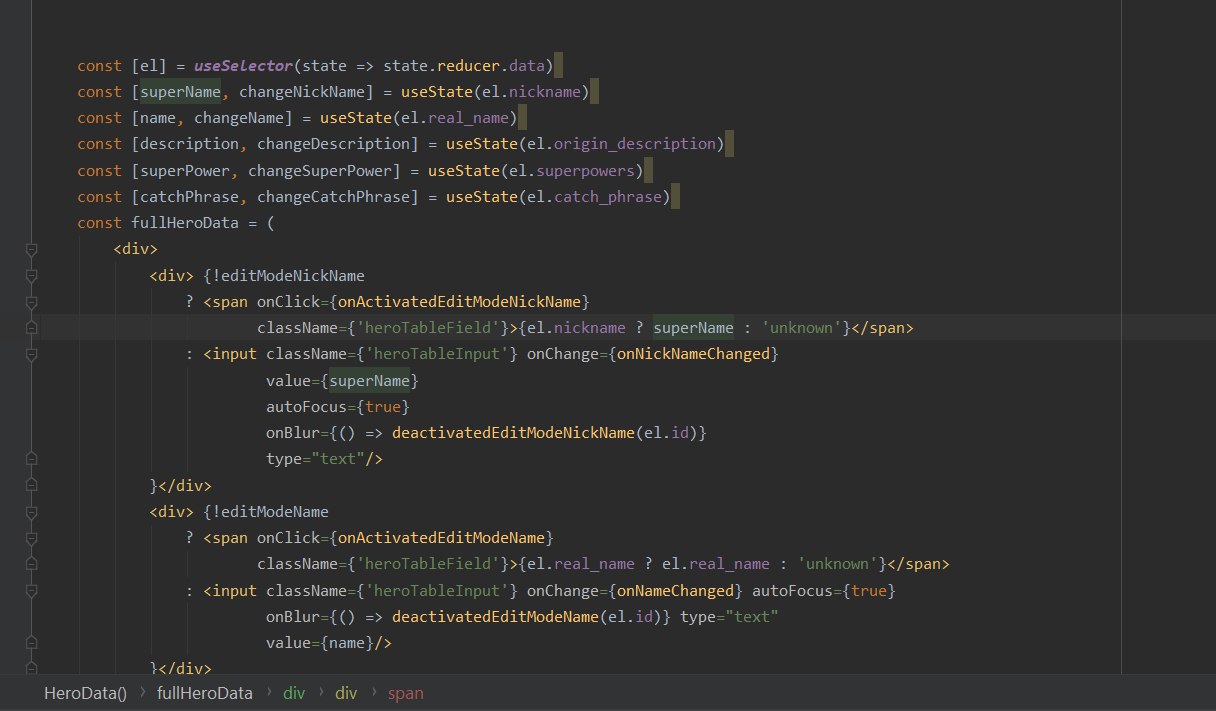The width and height of the screenshot is (1216, 711).
Task: Click fold end marker beside type="text"/> line
Action: tap(31, 459)
